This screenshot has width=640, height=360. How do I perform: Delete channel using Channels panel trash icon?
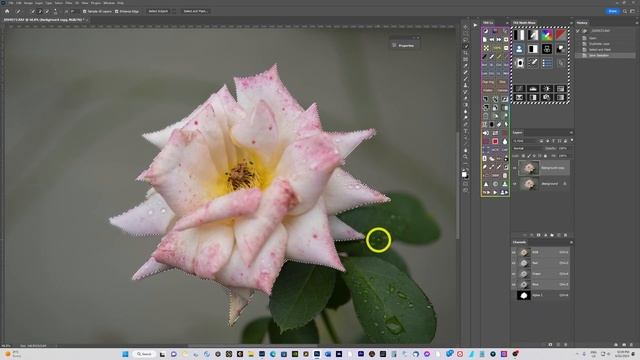click(566, 345)
